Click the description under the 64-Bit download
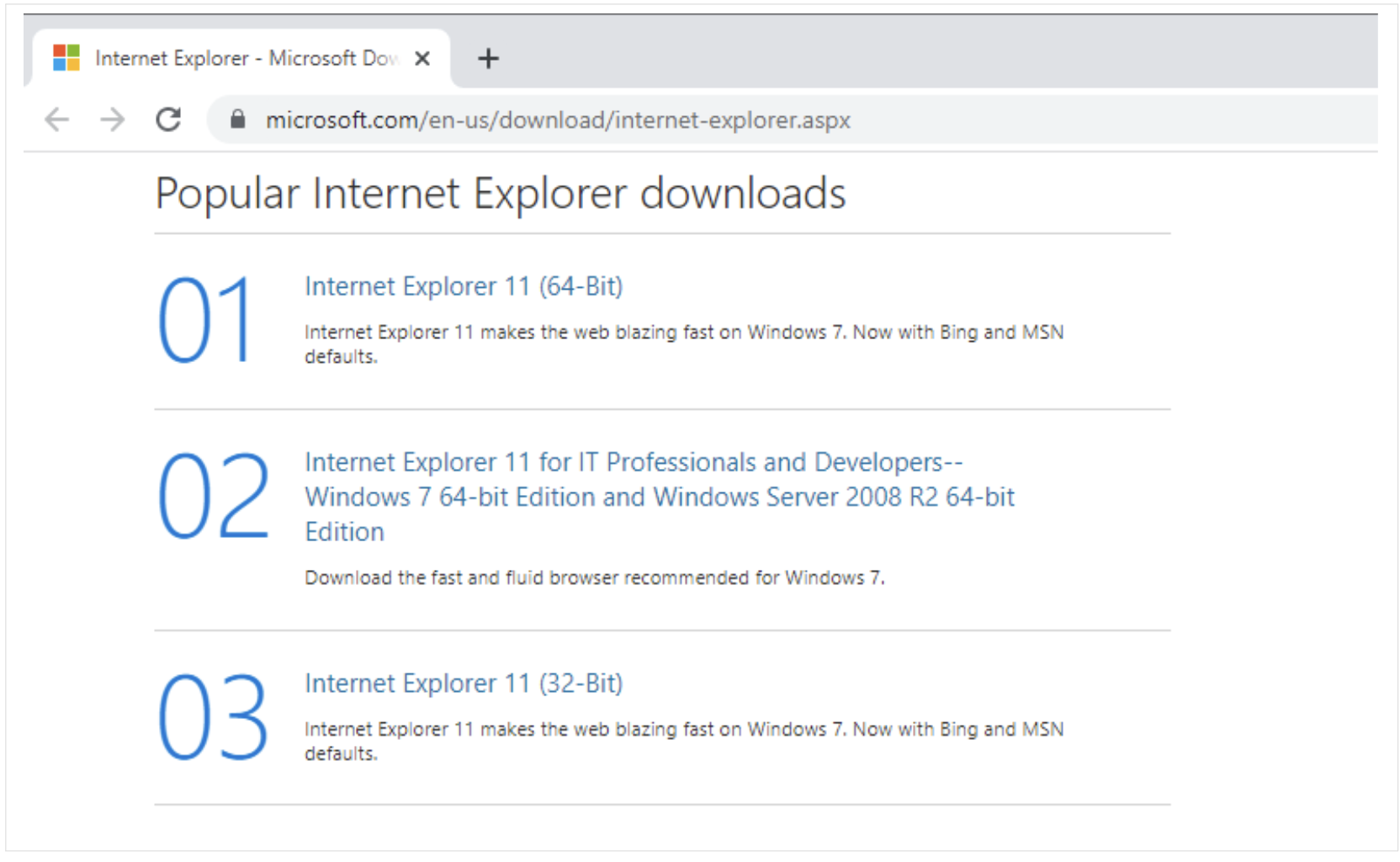This screenshot has height=862, width=1400. (x=683, y=333)
